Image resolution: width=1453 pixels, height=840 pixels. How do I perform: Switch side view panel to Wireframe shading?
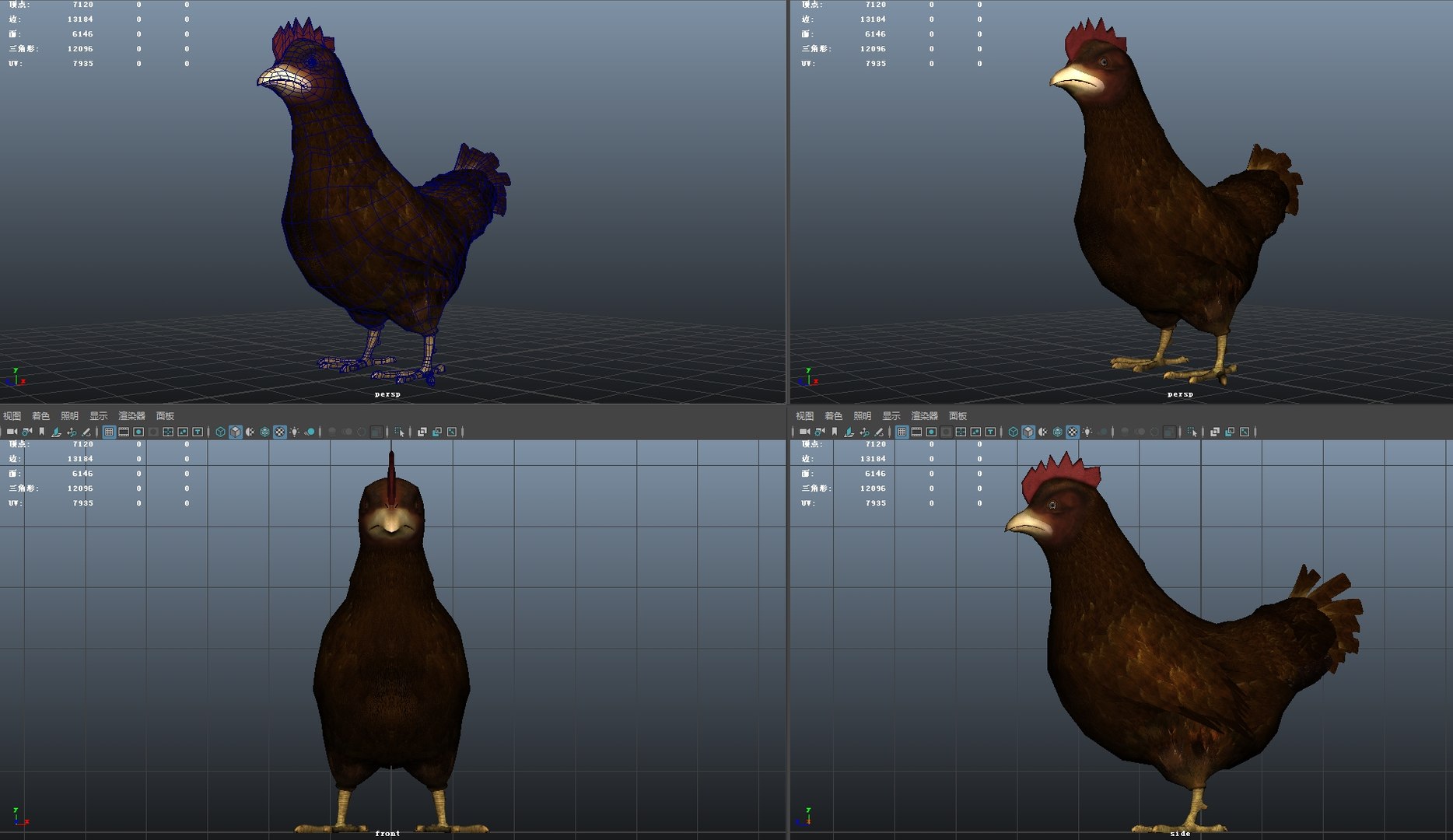(x=1014, y=432)
